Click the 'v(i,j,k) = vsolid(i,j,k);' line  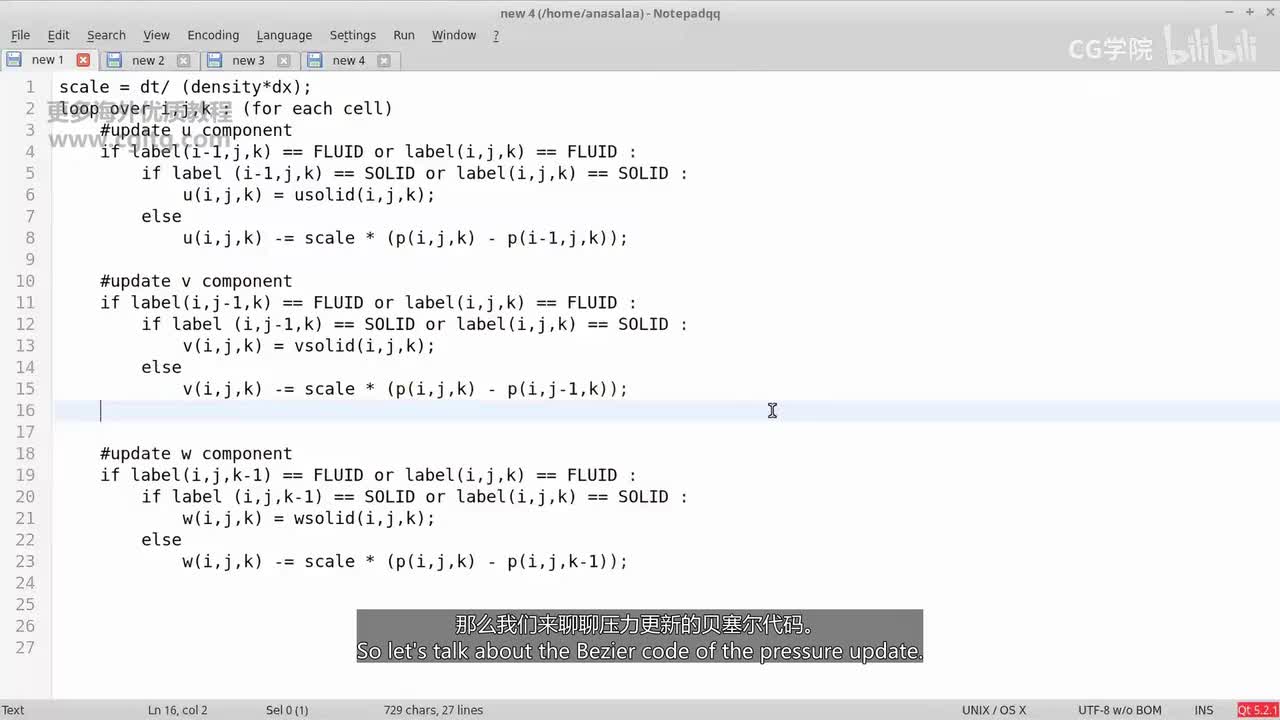tap(309, 346)
